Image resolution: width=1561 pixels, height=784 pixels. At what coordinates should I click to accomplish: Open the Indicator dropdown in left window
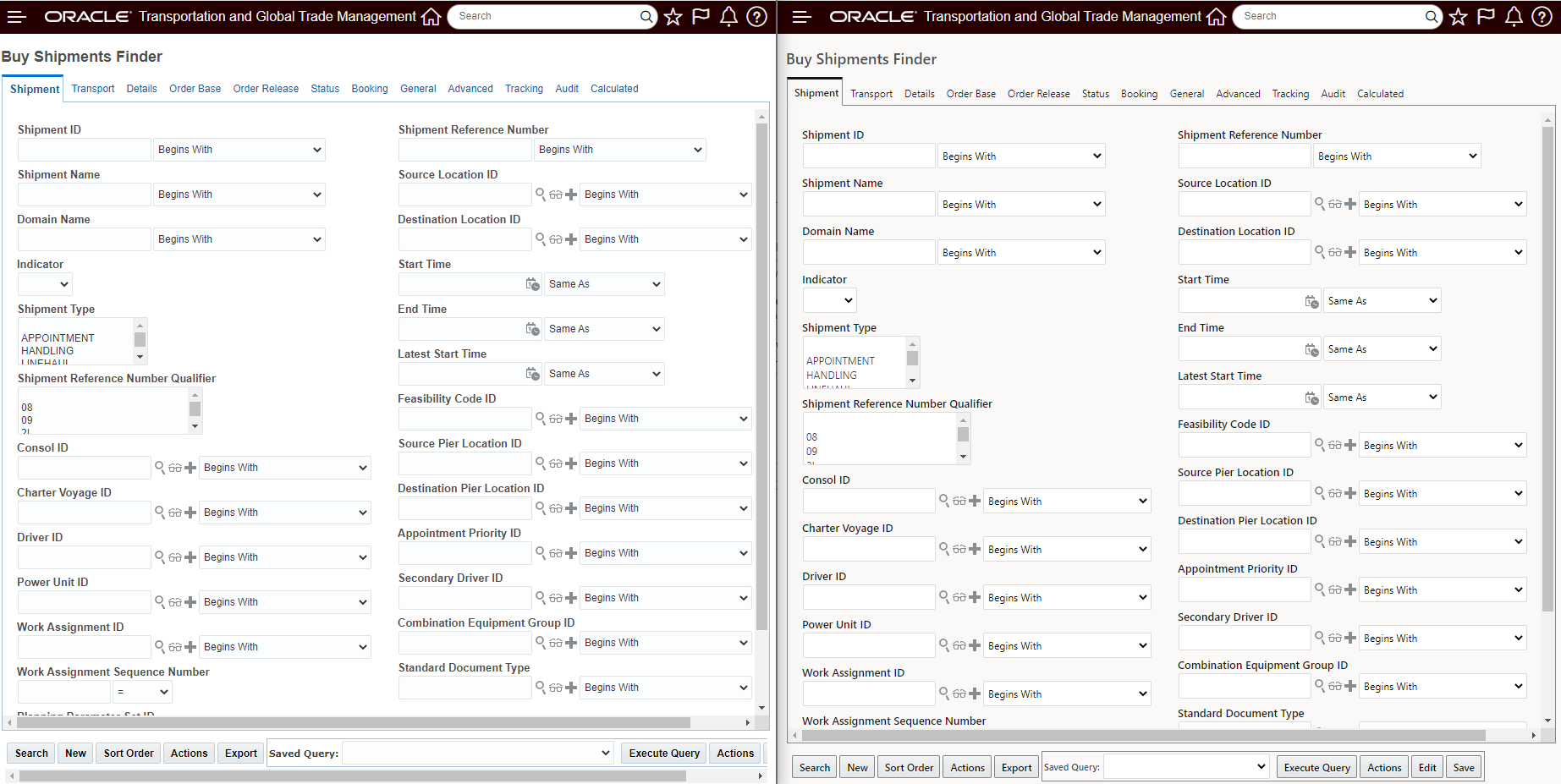[45, 284]
